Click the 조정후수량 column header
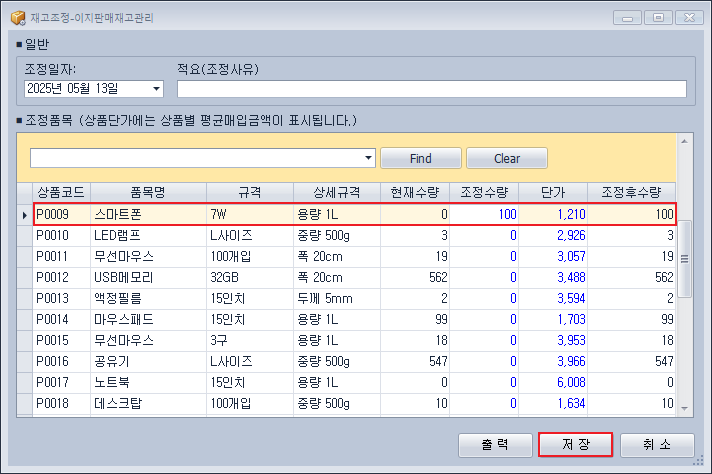Viewport: 712px width, 474px height. tap(632, 193)
